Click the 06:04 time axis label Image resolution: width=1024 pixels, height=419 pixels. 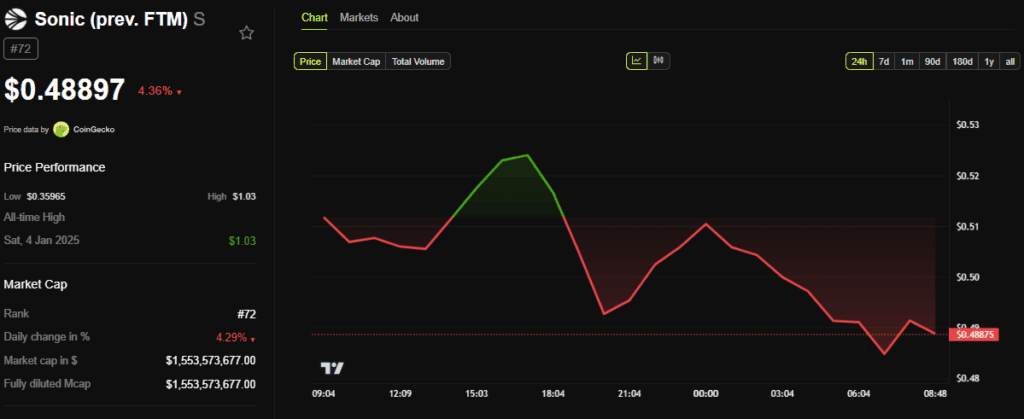(859, 394)
